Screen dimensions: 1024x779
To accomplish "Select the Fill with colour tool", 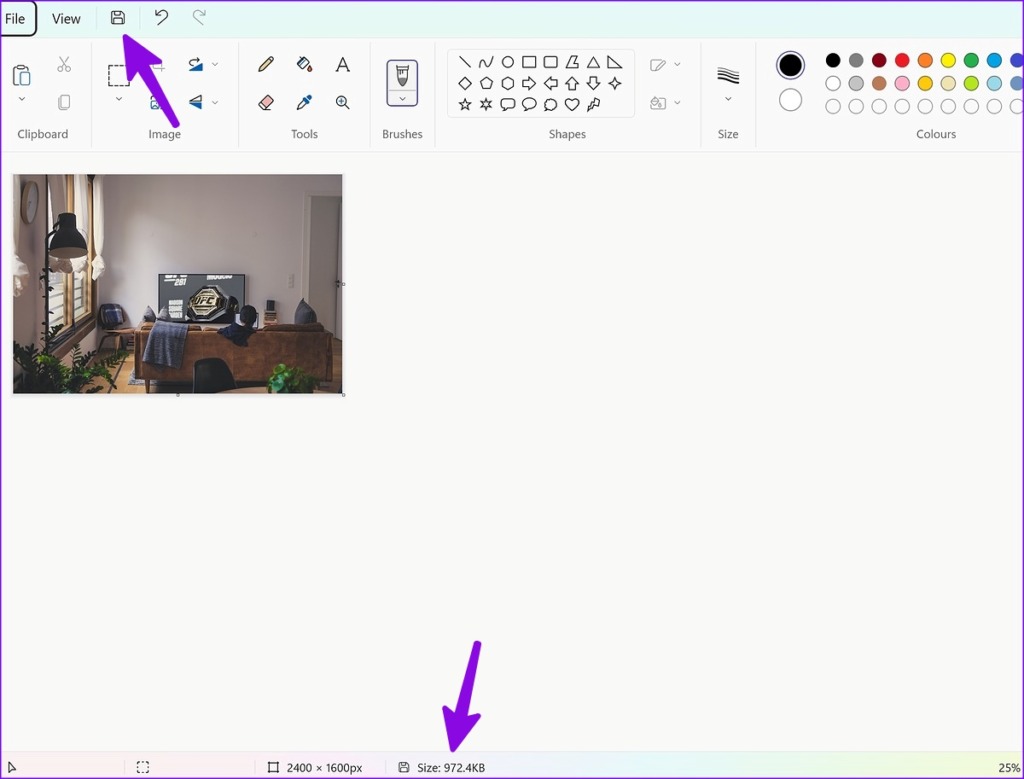I will (x=304, y=63).
